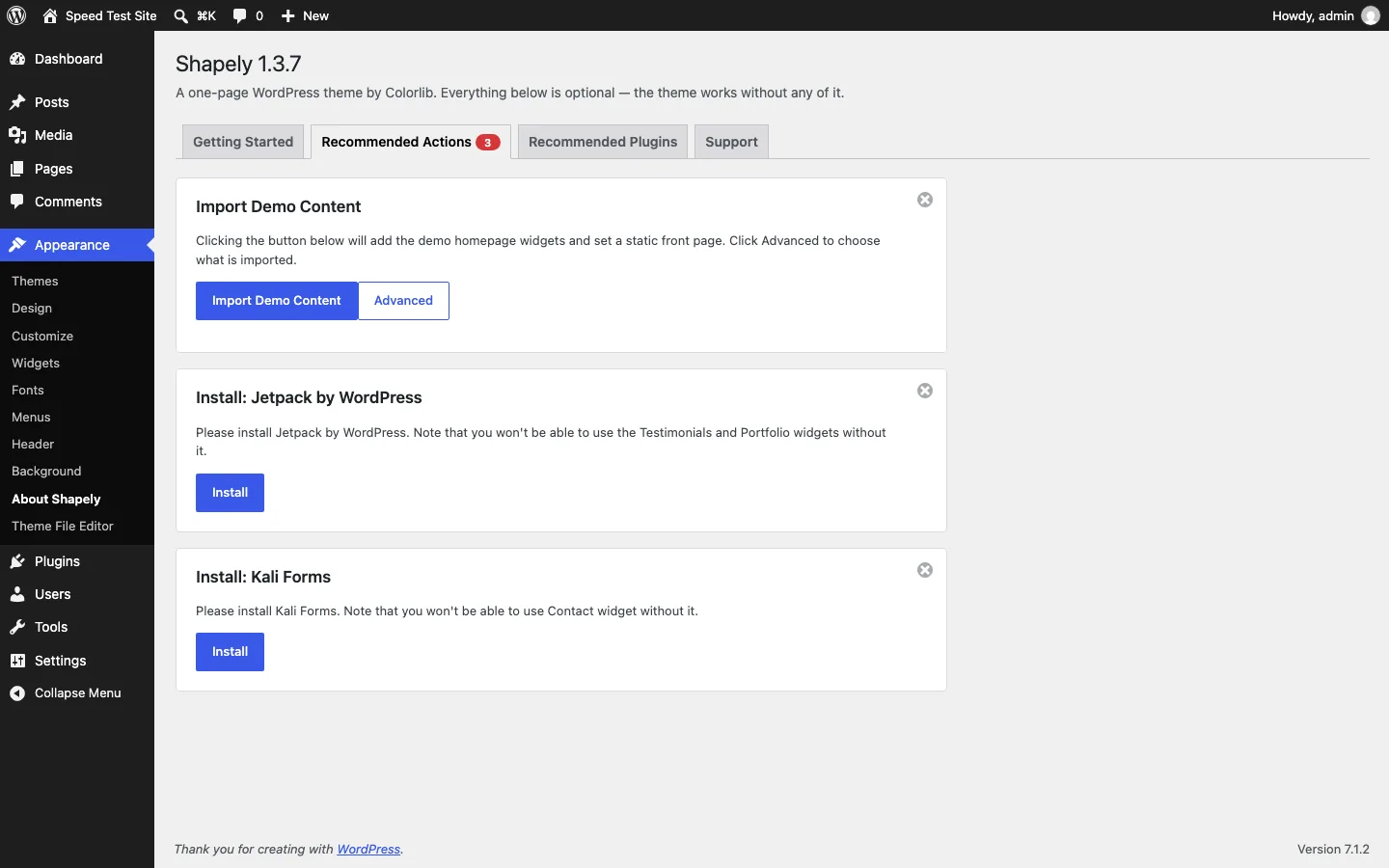Image resolution: width=1389 pixels, height=868 pixels.
Task: Open Tools menu item
Action: click(x=77, y=627)
